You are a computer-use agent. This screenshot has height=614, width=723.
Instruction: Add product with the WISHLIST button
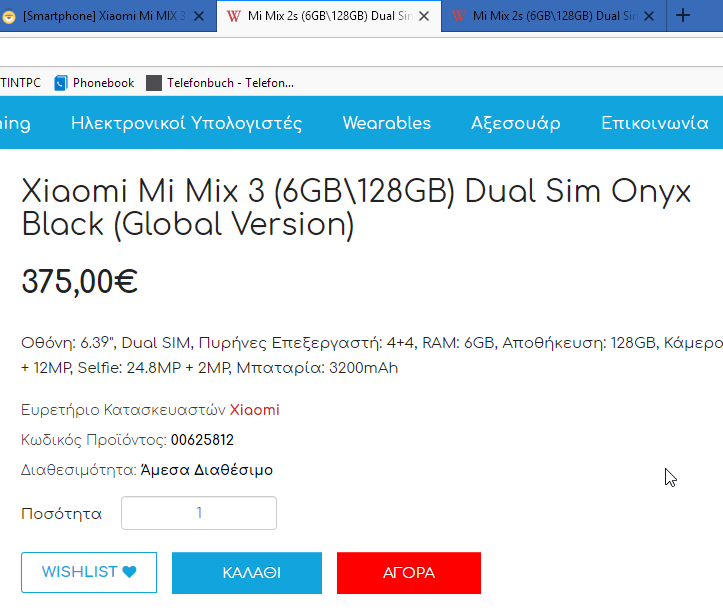point(89,572)
